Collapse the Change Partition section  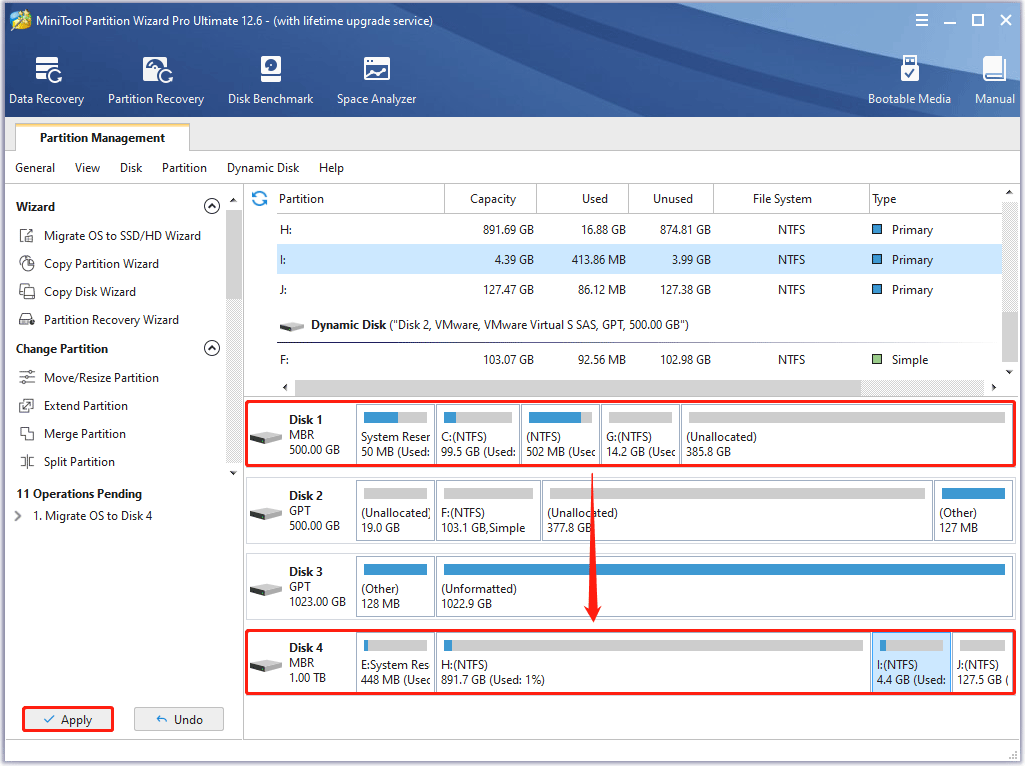click(212, 347)
